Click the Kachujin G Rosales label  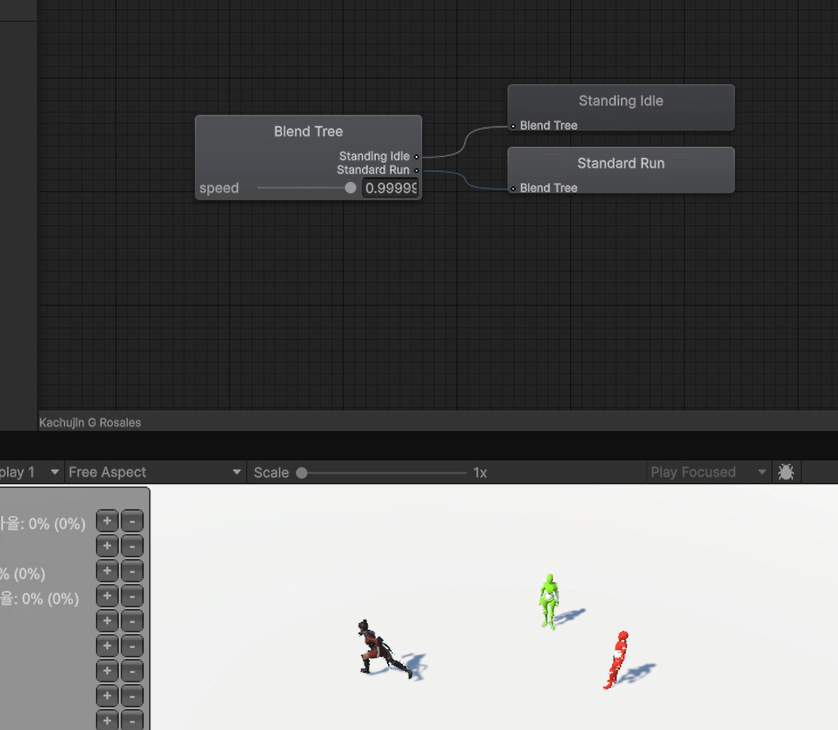(x=90, y=422)
